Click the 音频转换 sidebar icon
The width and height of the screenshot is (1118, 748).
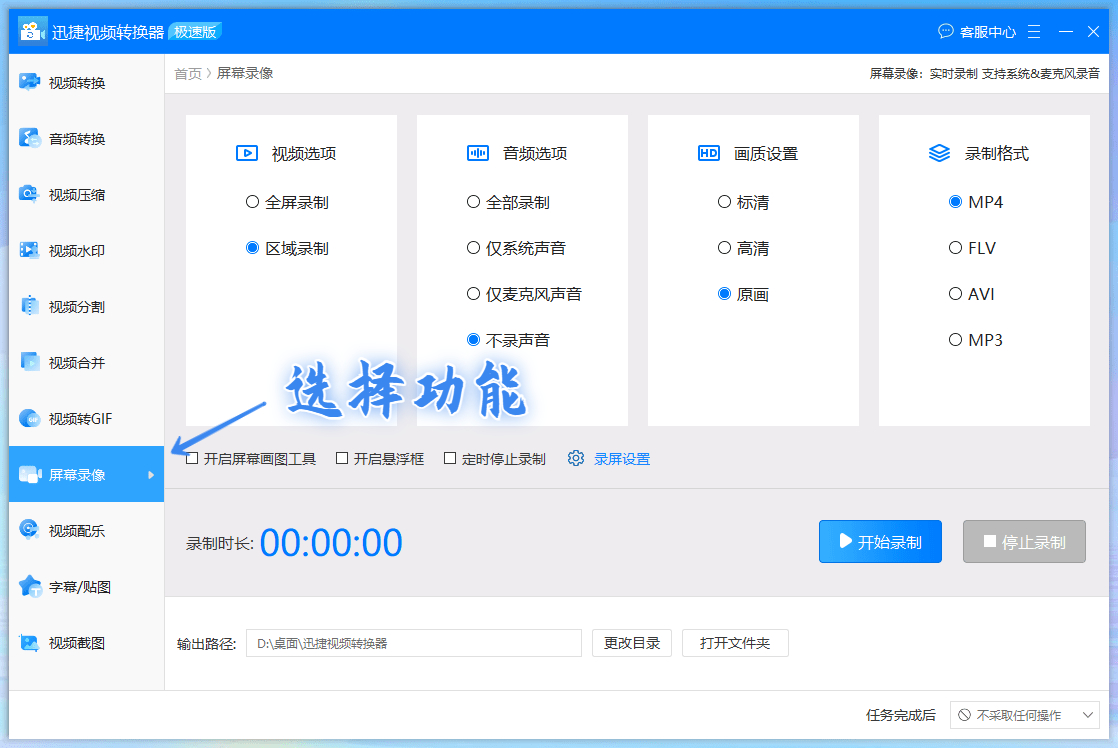click(x=29, y=138)
